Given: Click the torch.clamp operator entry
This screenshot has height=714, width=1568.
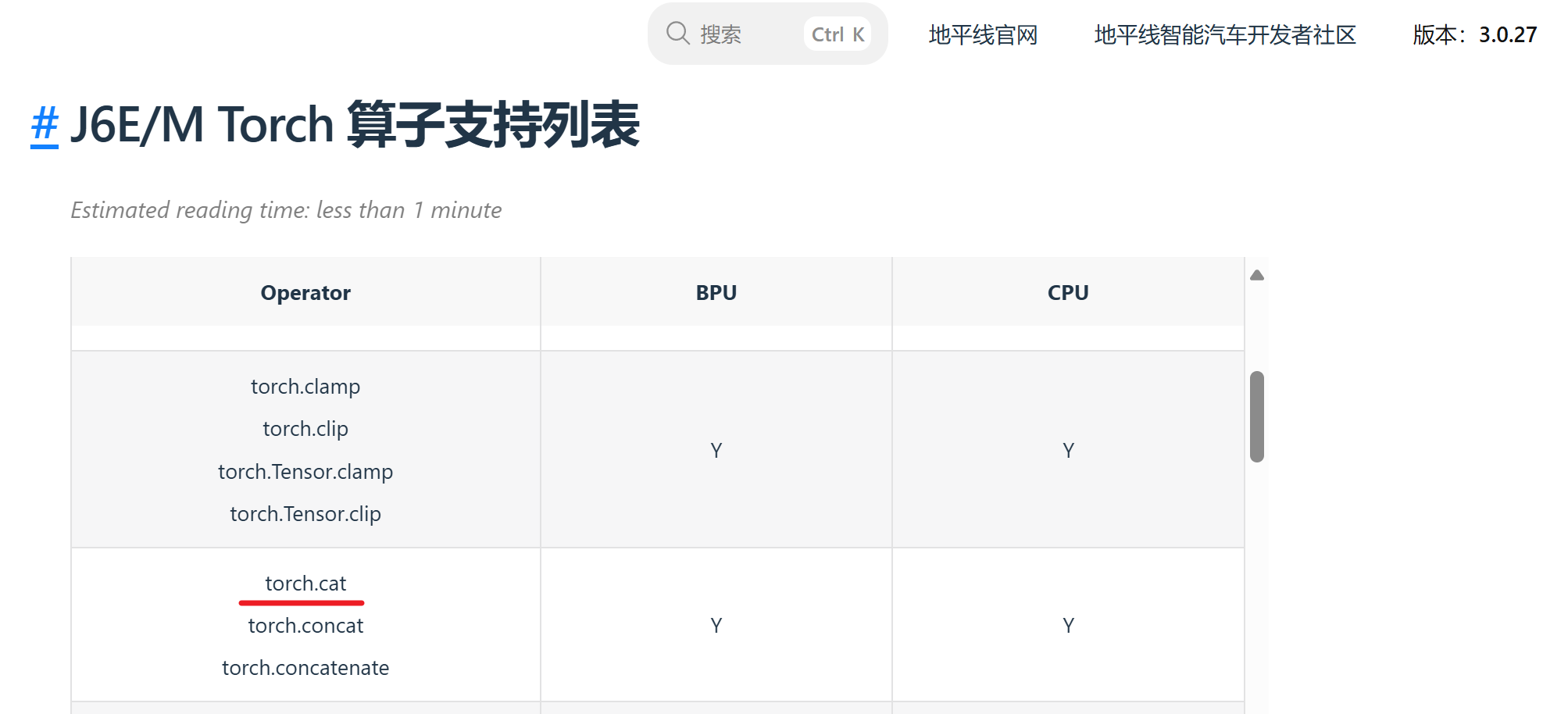Looking at the screenshot, I should [x=305, y=387].
